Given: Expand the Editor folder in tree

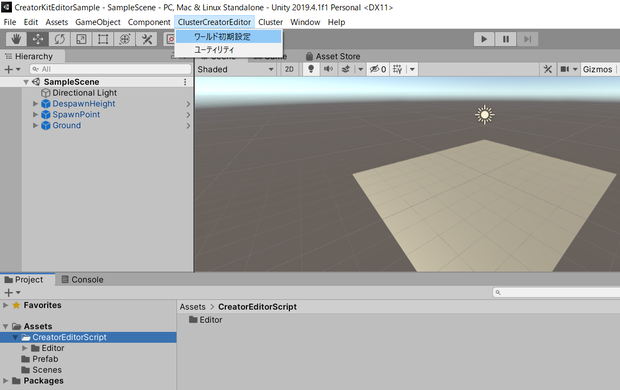Looking at the screenshot, I should coord(25,348).
